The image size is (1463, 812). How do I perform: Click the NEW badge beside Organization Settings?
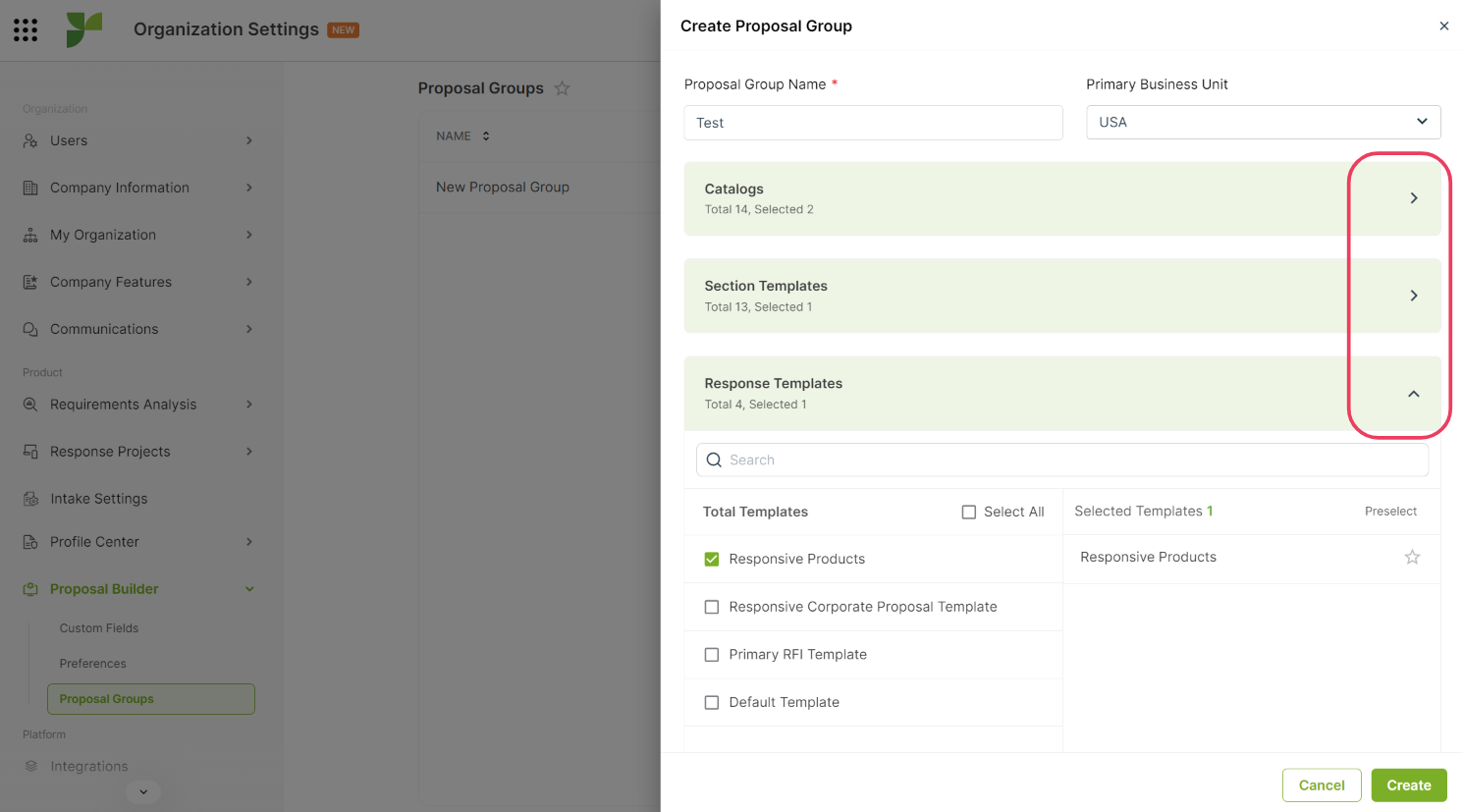click(343, 30)
